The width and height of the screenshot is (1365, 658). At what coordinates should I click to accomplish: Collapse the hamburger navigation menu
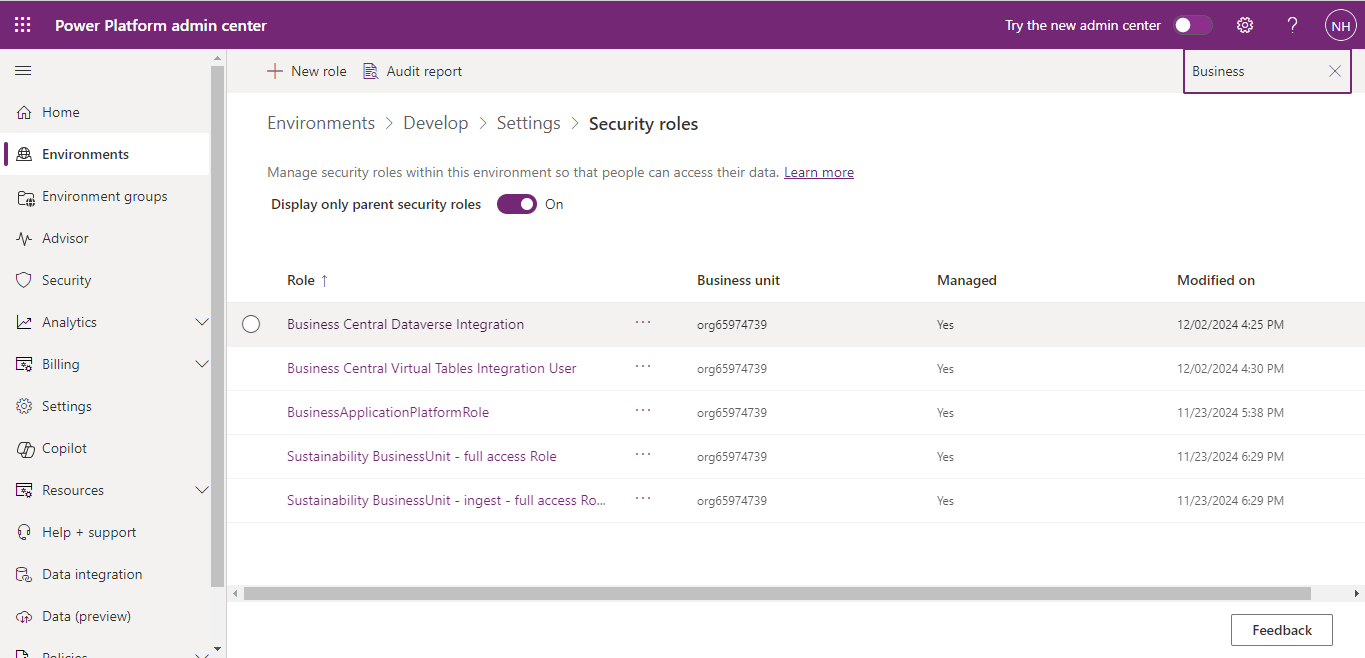(23, 71)
